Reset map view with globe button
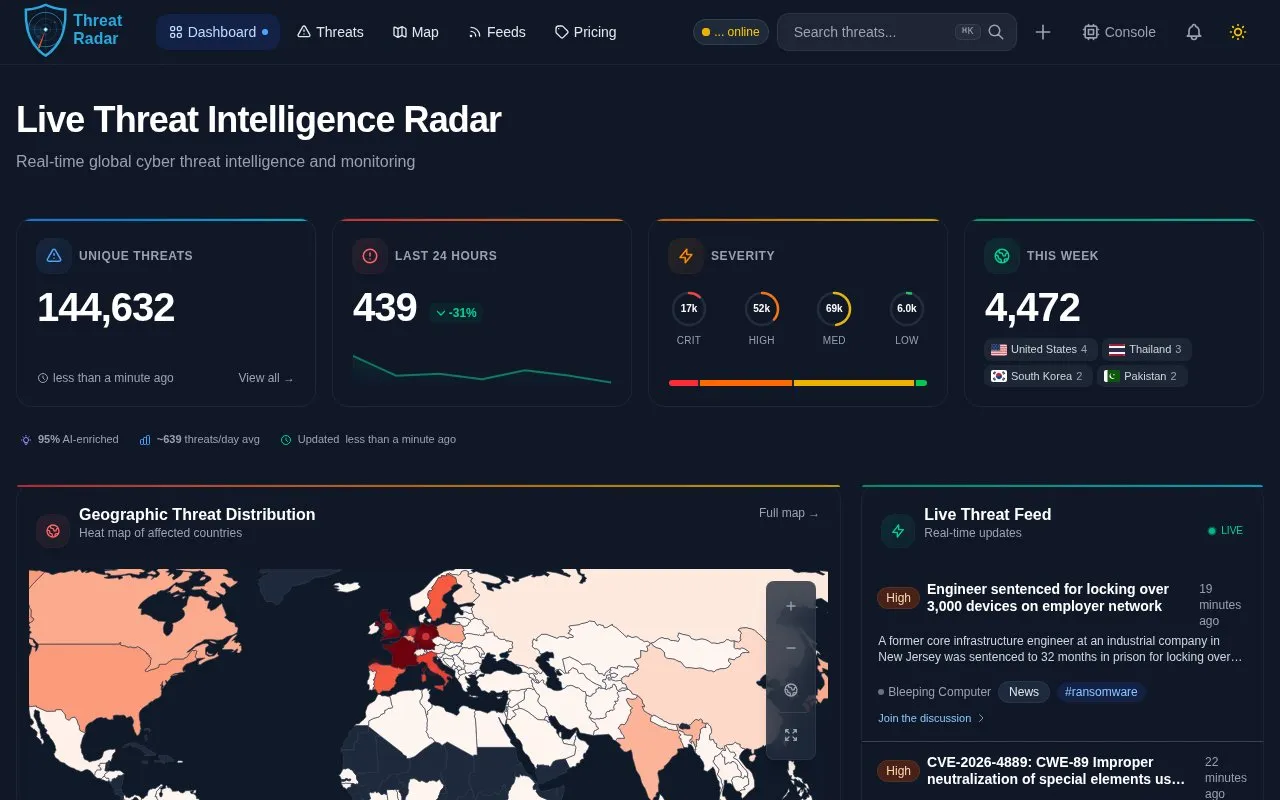 click(791, 690)
